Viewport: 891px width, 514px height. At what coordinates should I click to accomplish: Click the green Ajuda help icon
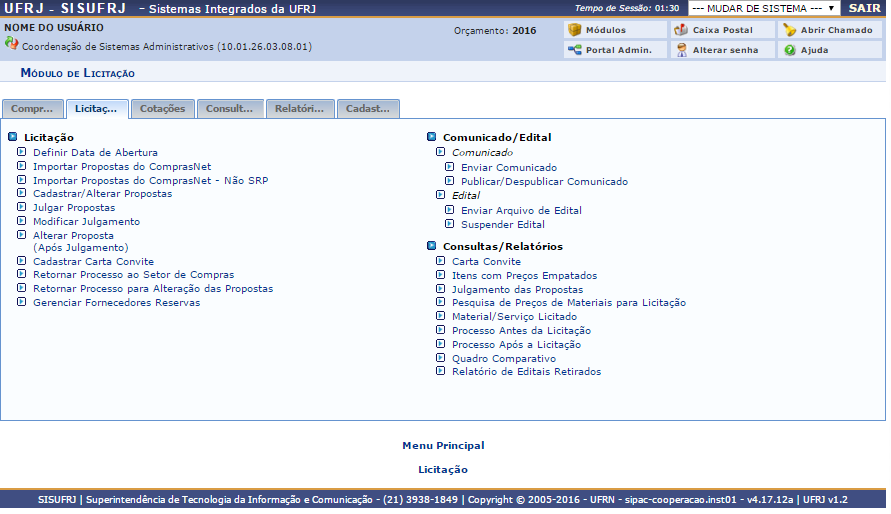click(x=789, y=50)
